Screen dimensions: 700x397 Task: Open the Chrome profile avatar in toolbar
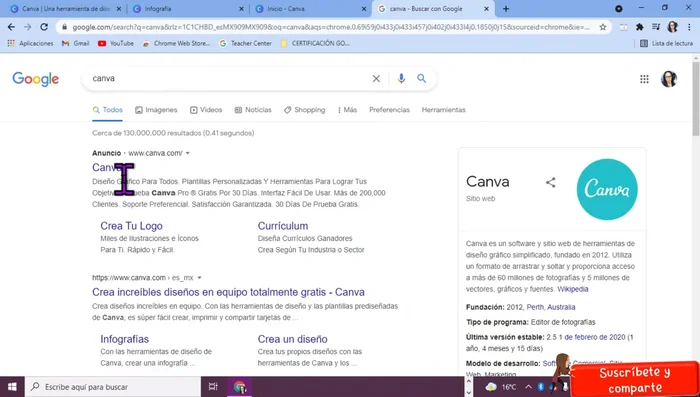[x=672, y=27]
